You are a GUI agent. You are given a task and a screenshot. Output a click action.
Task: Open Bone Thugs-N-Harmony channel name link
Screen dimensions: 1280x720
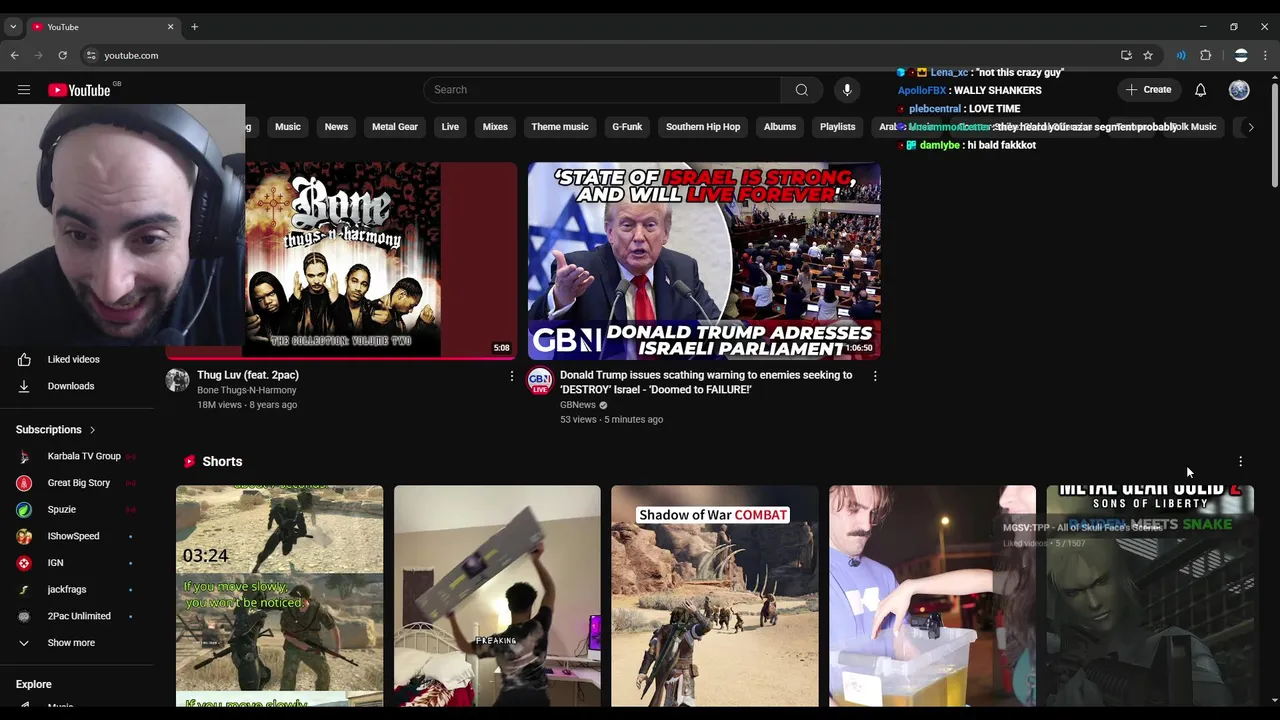[x=247, y=390]
